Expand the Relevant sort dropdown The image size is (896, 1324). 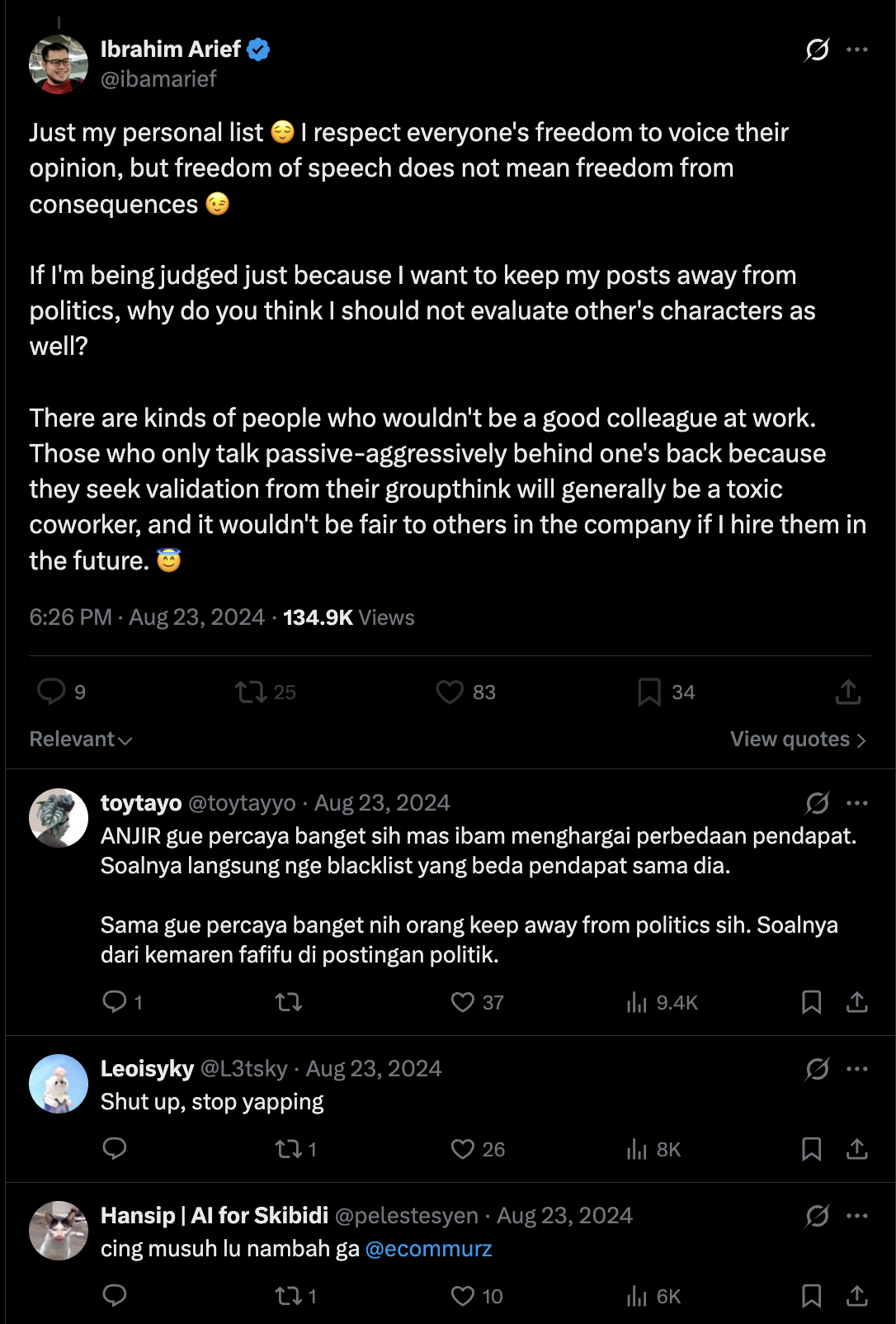pyautogui.click(x=81, y=739)
